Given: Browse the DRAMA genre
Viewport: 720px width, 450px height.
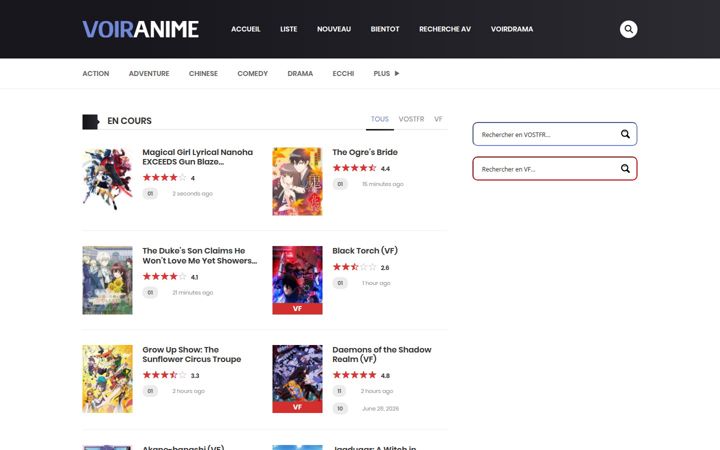Looking at the screenshot, I should coord(300,73).
